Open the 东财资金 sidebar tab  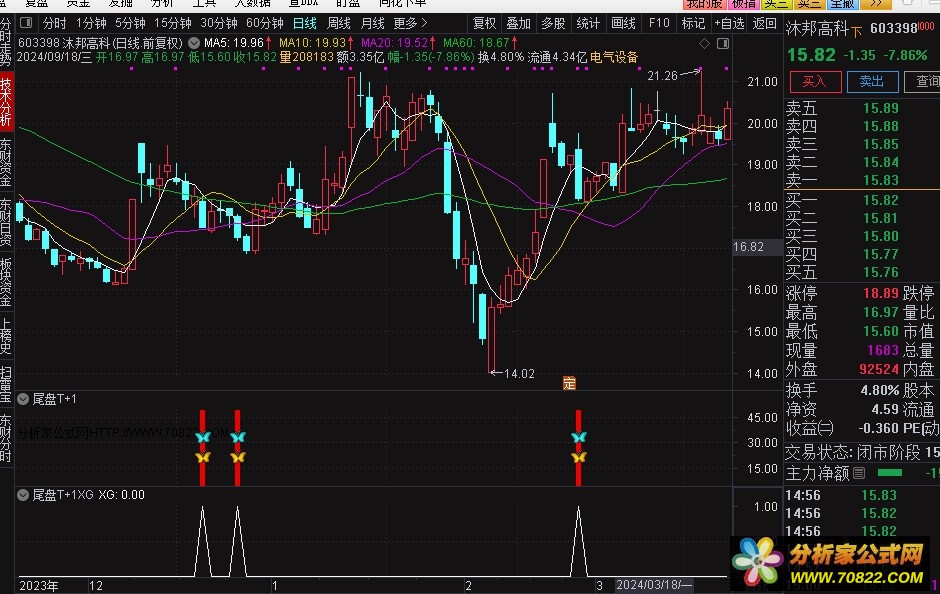[6, 162]
